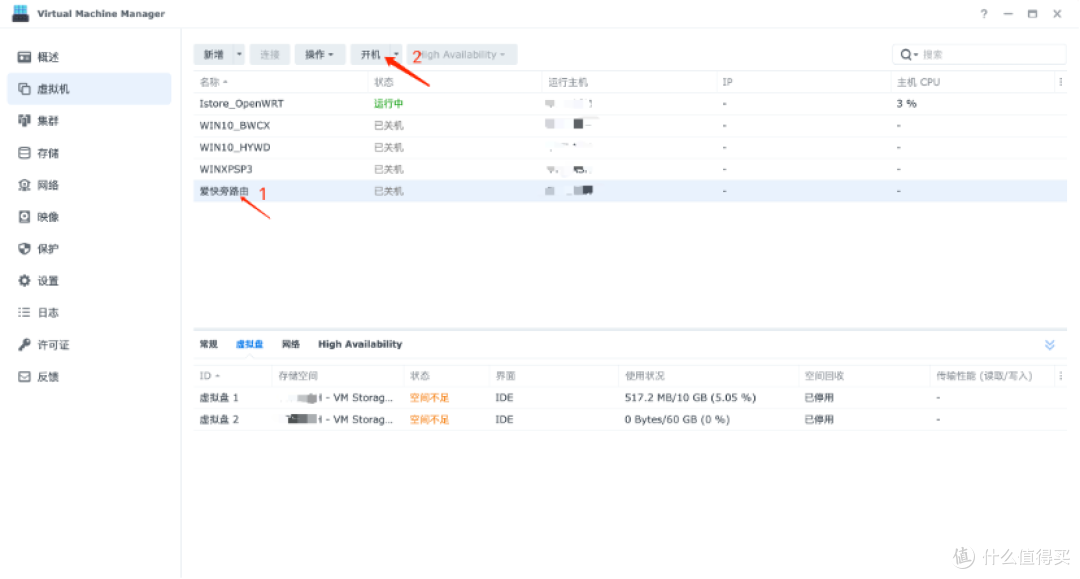Click the 已关机 status of WINXPSP3
This screenshot has height=579, width=1080.
pos(388,169)
